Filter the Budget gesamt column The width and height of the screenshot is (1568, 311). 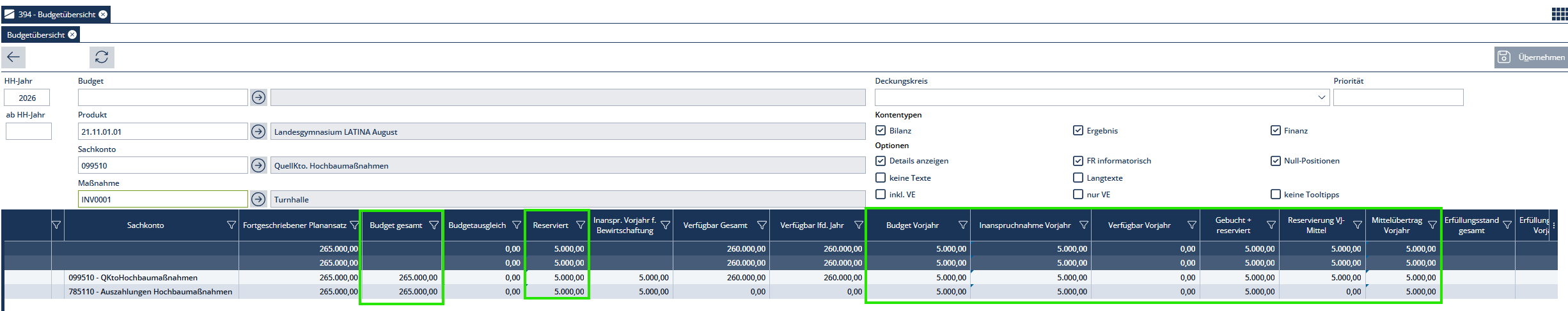(434, 225)
